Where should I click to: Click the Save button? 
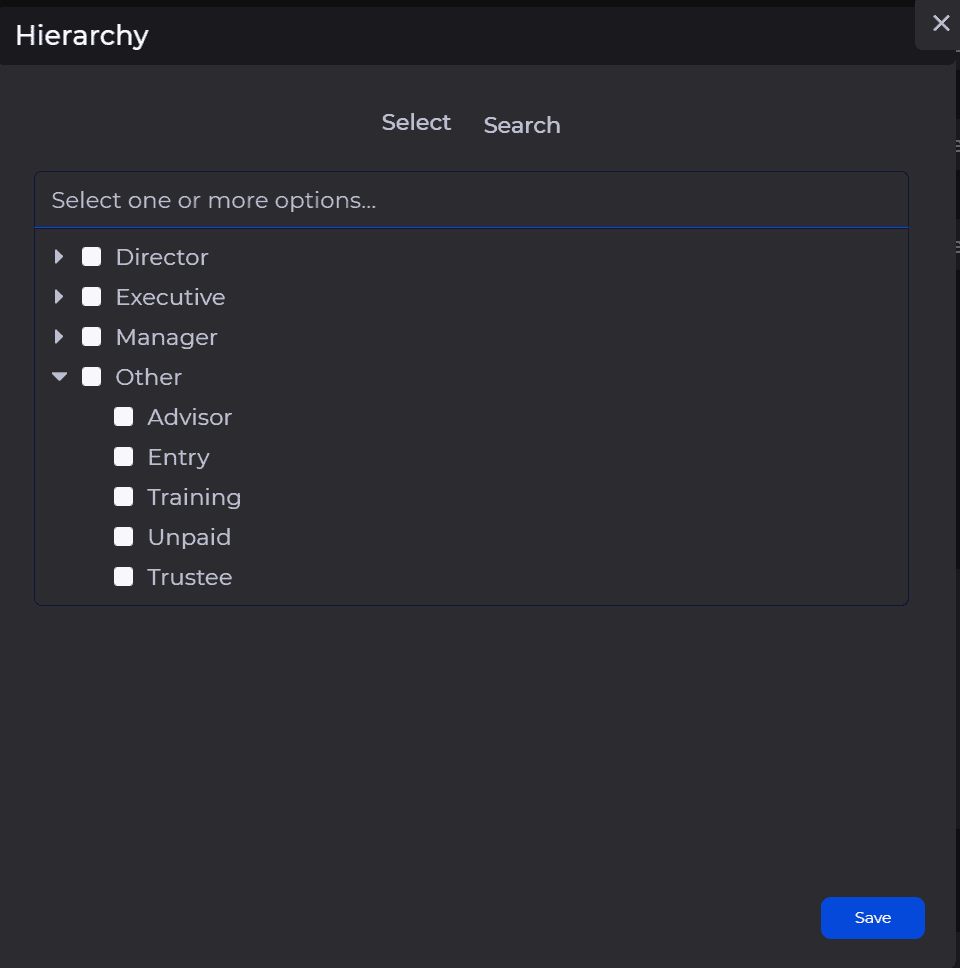pyautogui.click(x=872, y=918)
